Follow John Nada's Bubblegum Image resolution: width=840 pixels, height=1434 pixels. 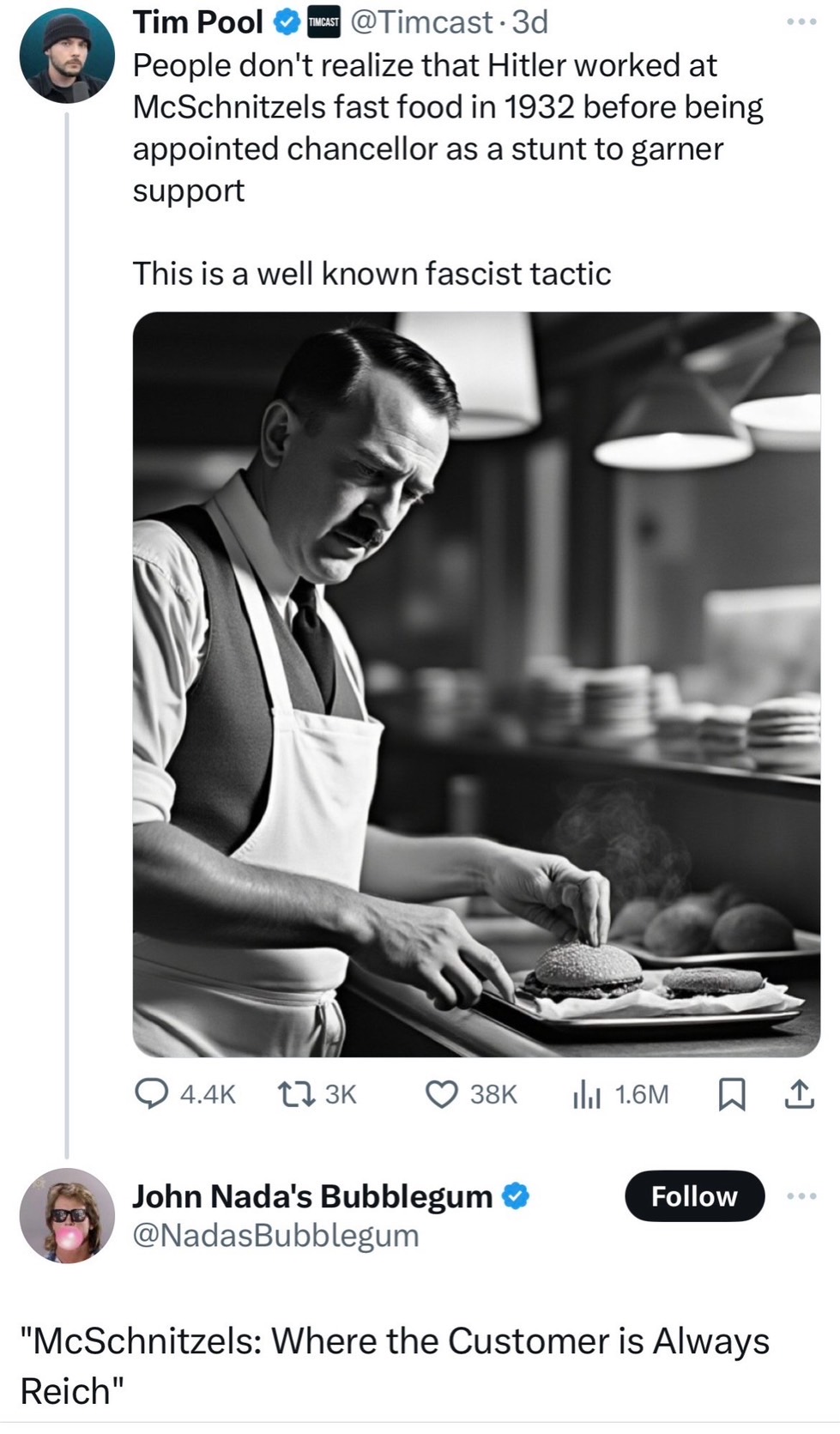tap(694, 1195)
